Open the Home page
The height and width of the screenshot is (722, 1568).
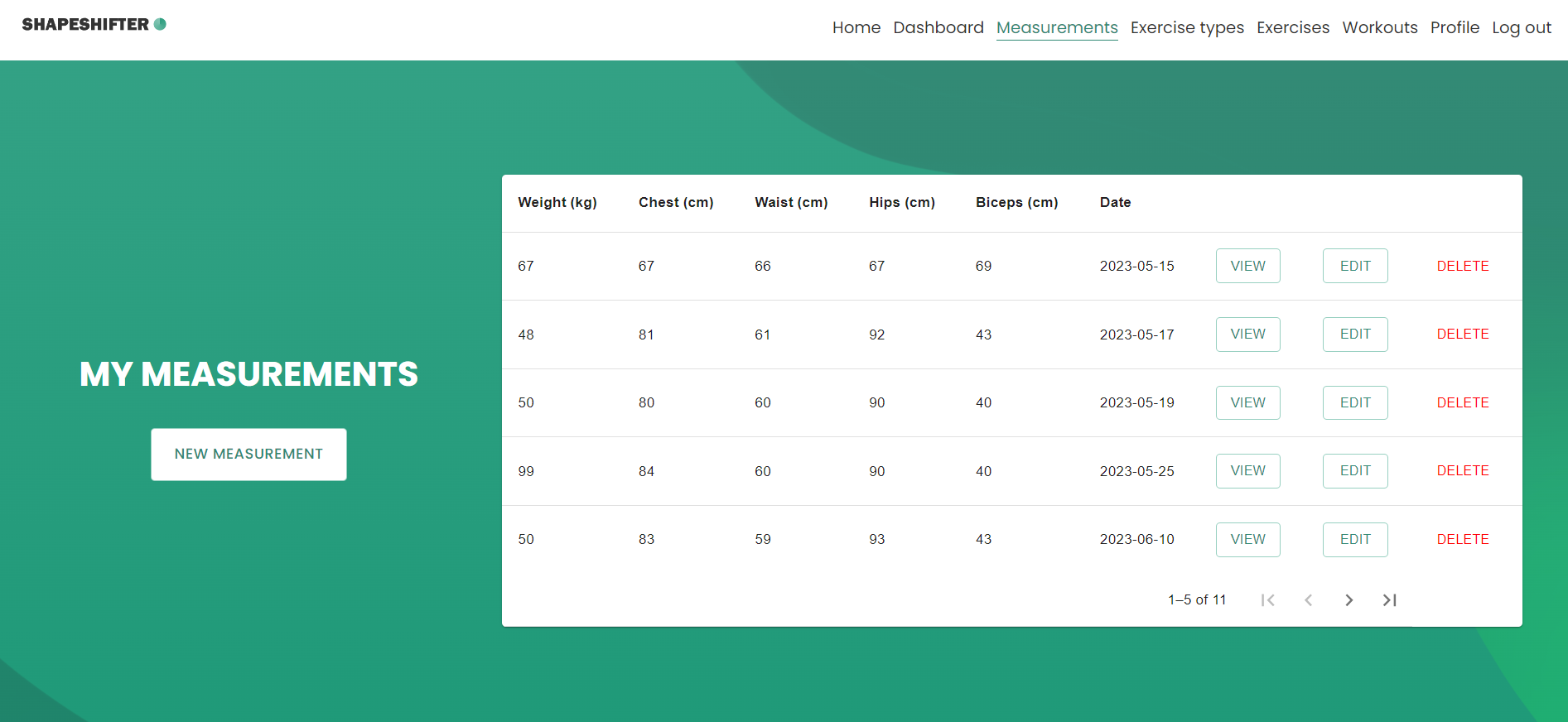pyautogui.click(x=856, y=27)
